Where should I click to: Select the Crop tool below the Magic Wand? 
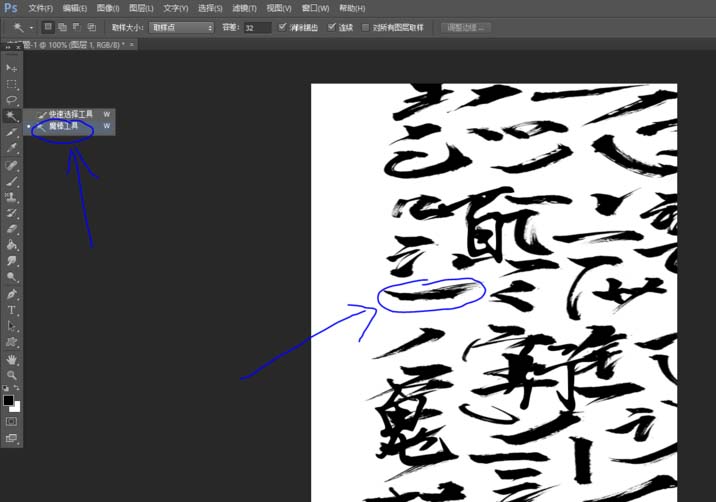pyautogui.click(x=11, y=132)
